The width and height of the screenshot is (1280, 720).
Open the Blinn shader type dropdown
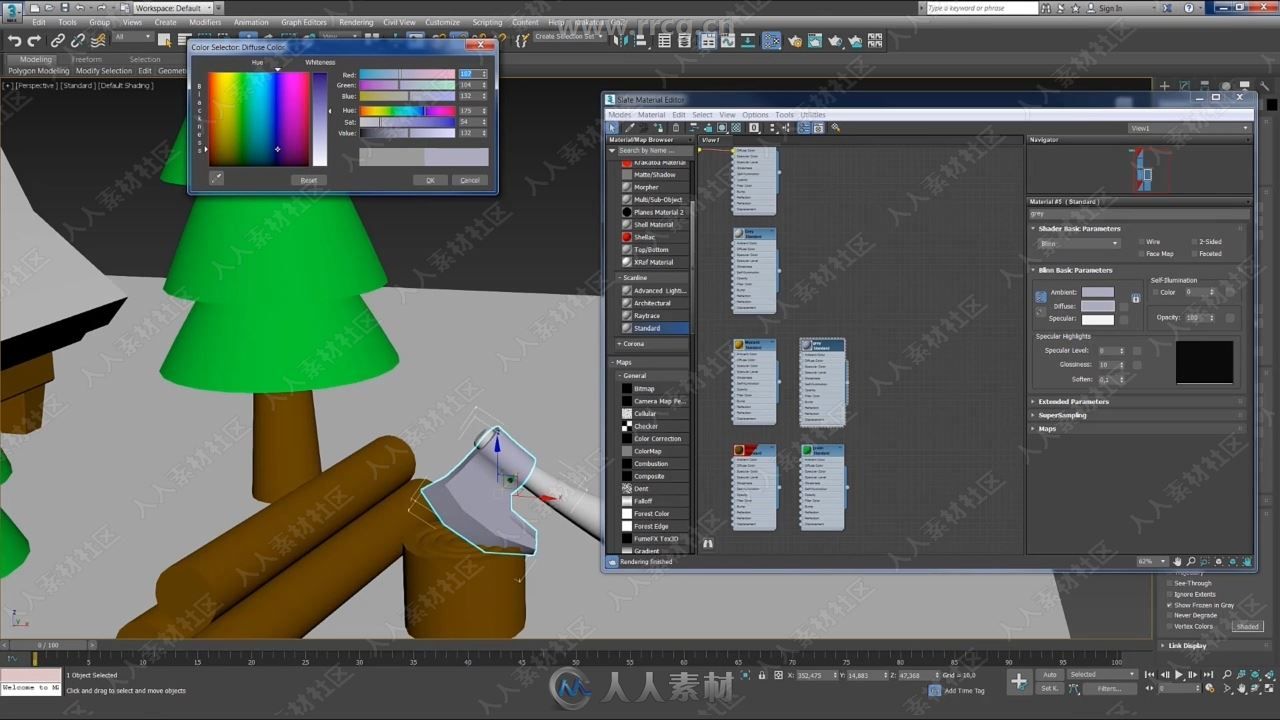click(1078, 243)
